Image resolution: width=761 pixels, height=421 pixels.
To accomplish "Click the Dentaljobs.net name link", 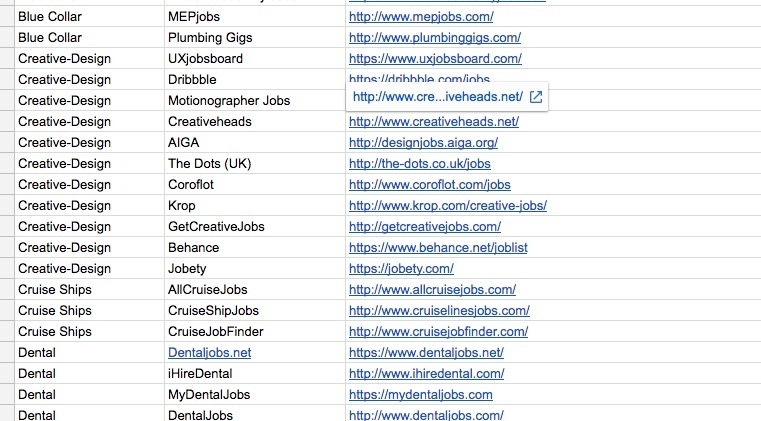I will point(209,353).
